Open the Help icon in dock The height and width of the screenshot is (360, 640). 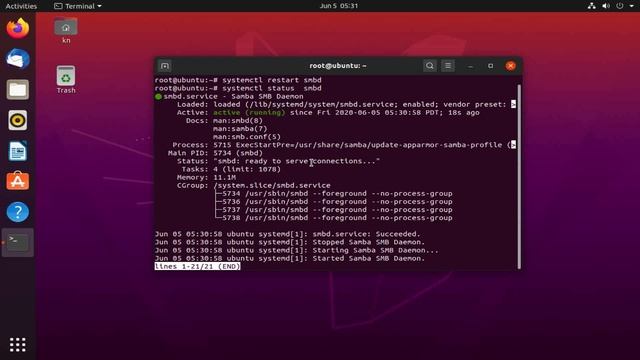pyautogui.click(x=18, y=212)
